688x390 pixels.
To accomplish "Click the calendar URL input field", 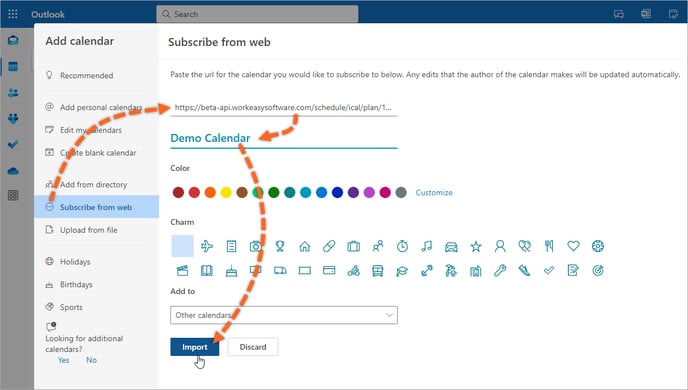I will pyautogui.click(x=284, y=107).
